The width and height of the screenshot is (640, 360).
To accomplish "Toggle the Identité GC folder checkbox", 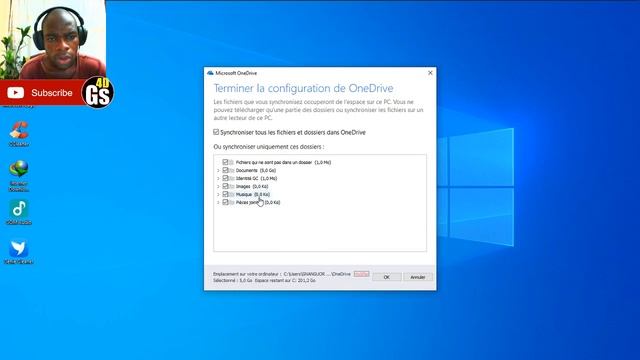I will pyautogui.click(x=225, y=178).
